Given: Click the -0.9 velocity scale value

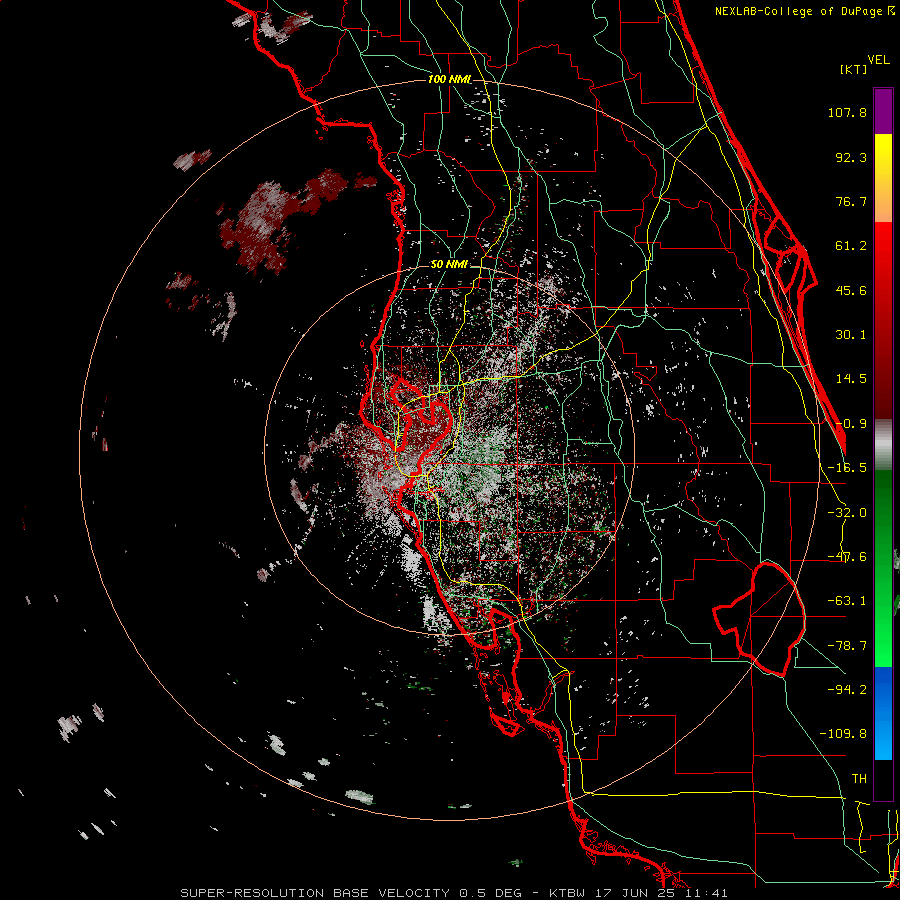Looking at the screenshot, I should point(851,424).
